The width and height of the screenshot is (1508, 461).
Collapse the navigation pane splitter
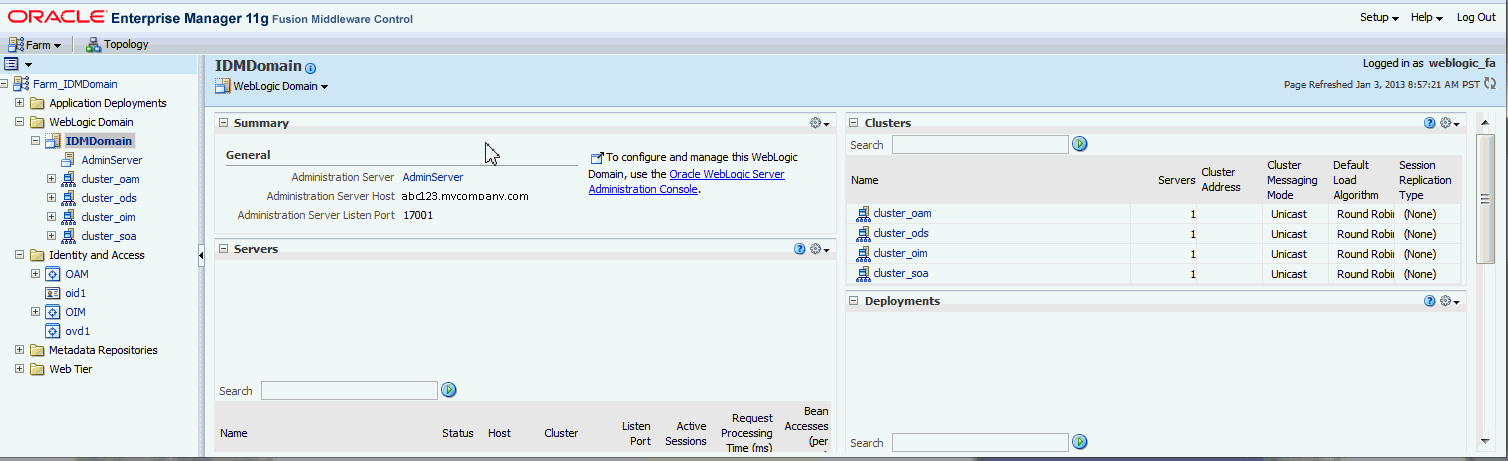[x=201, y=257]
